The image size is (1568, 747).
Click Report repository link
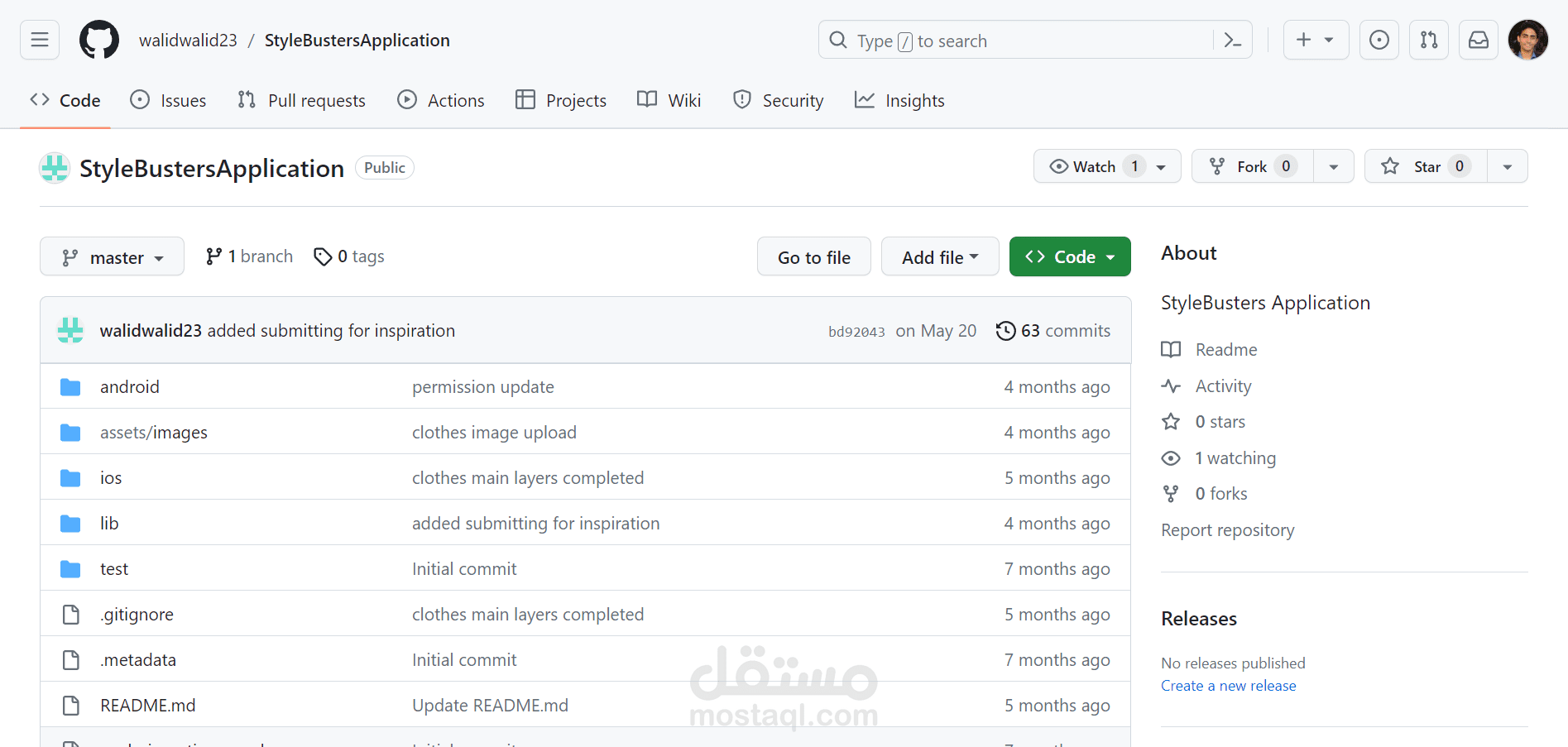click(1228, 529)
